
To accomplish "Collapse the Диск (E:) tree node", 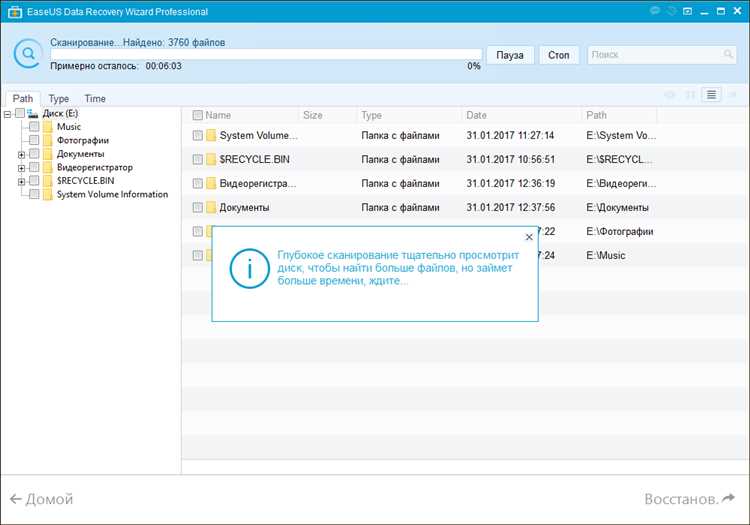I will point(7,114).
